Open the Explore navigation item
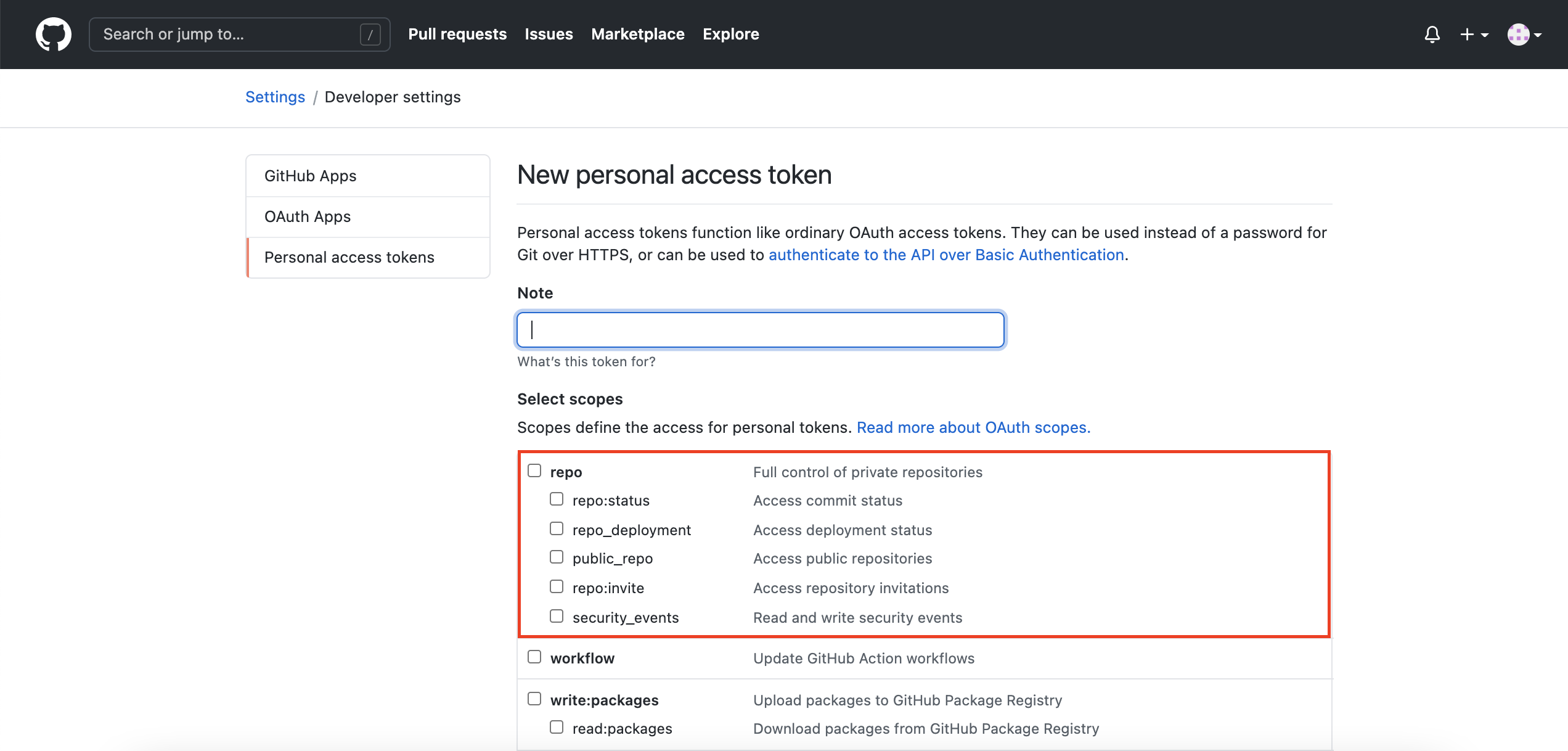 [731, 34]
